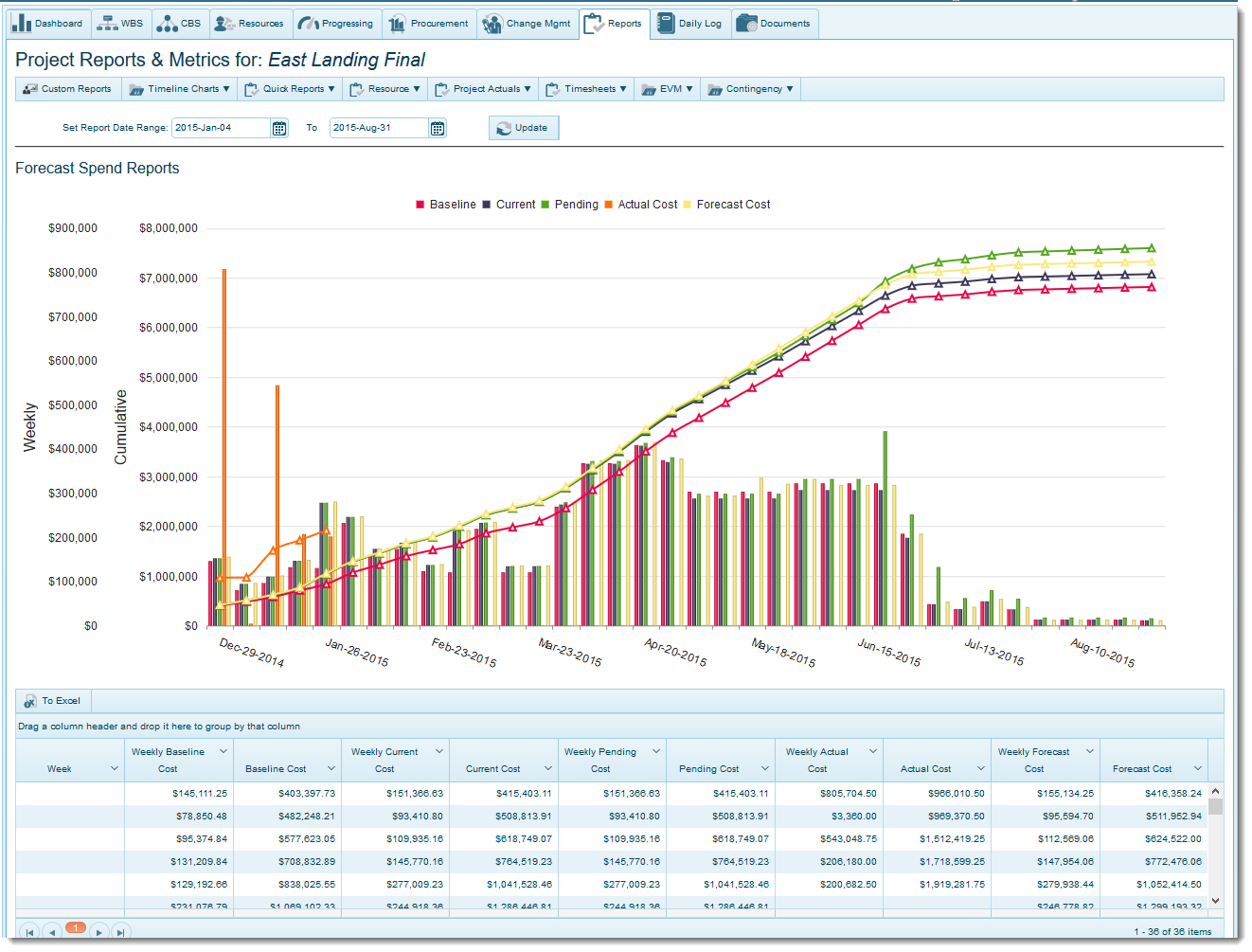
Task: Click the To Excel export icon
Action: 30,702
